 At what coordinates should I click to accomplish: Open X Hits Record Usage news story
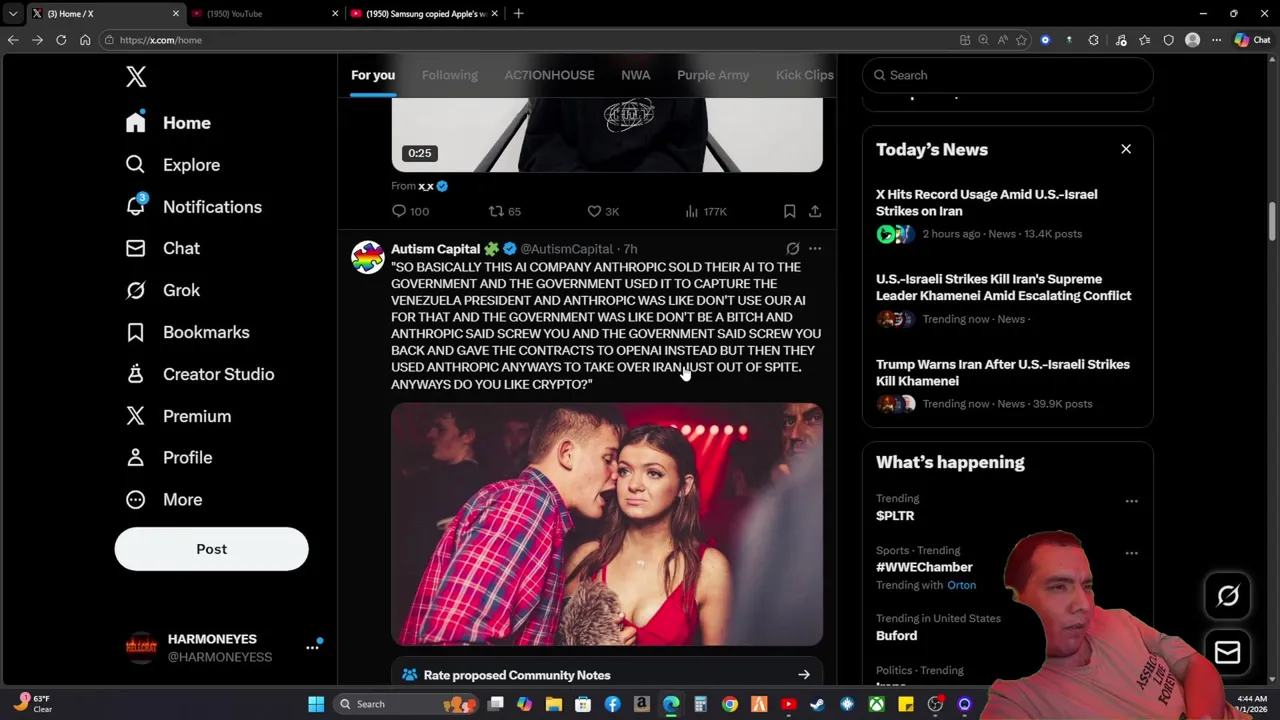[1007, 214]
